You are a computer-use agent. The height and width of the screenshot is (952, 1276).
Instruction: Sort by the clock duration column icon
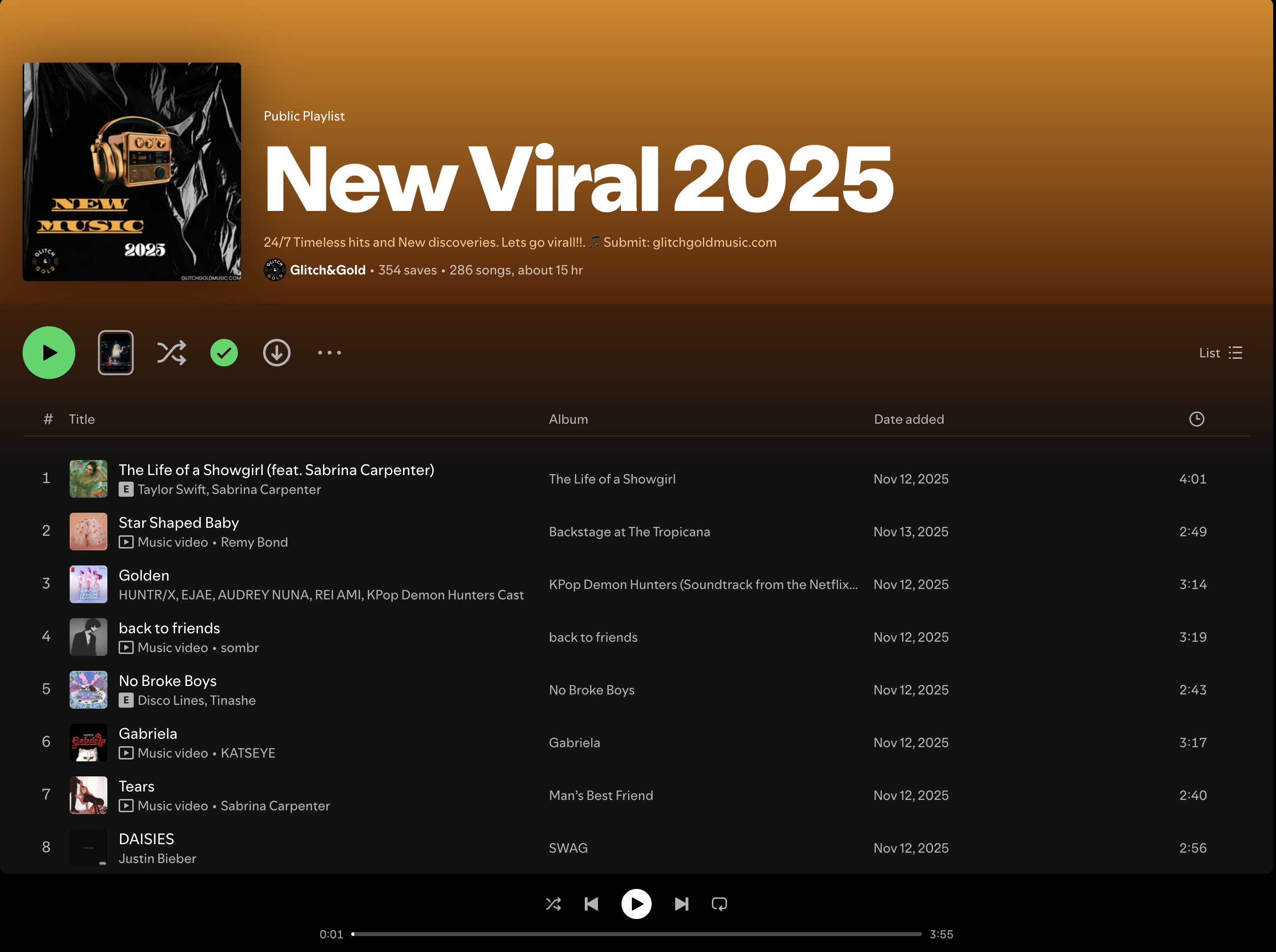tap(1196, 419)
